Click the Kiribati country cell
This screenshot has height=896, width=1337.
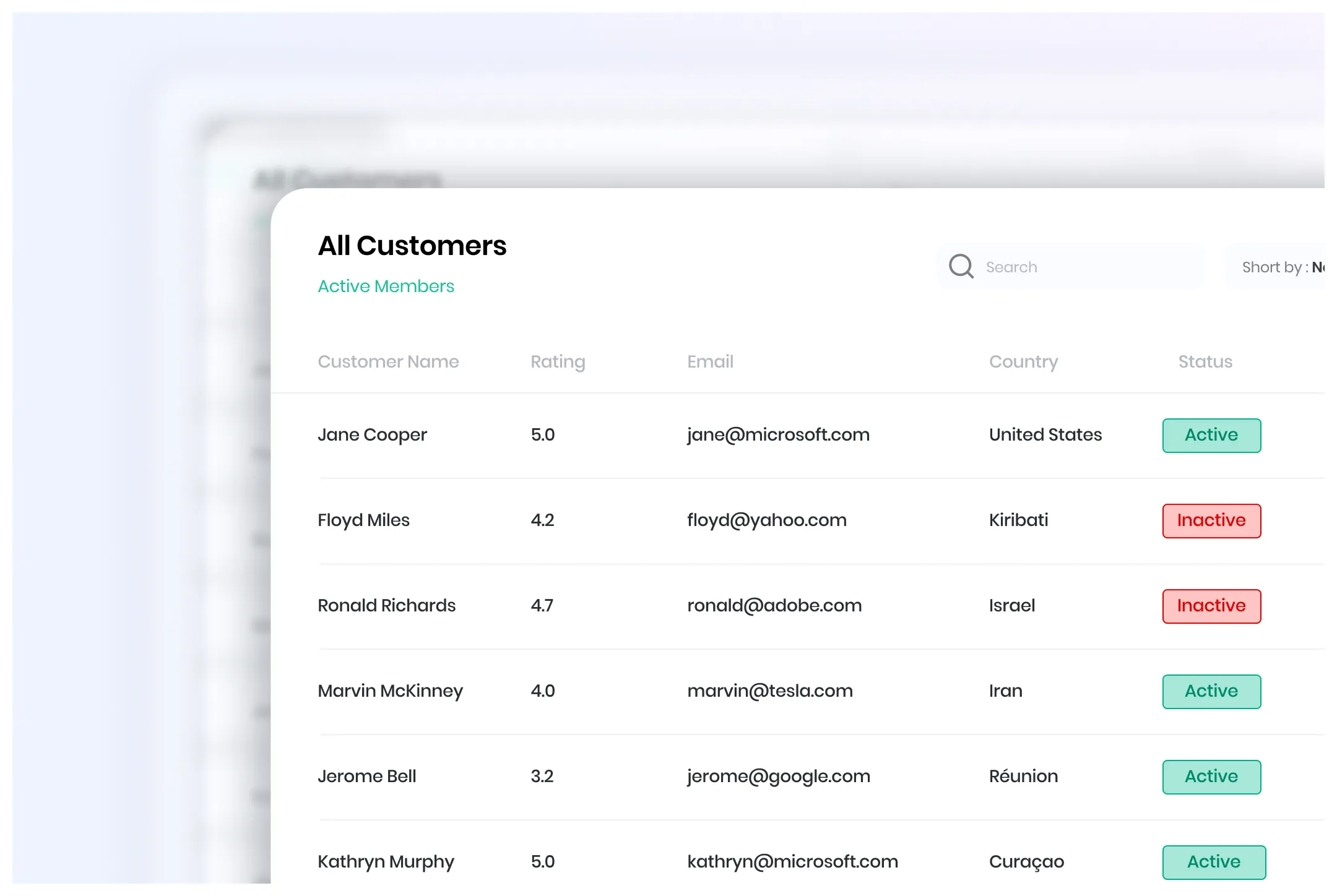(x=1018, y=520)
